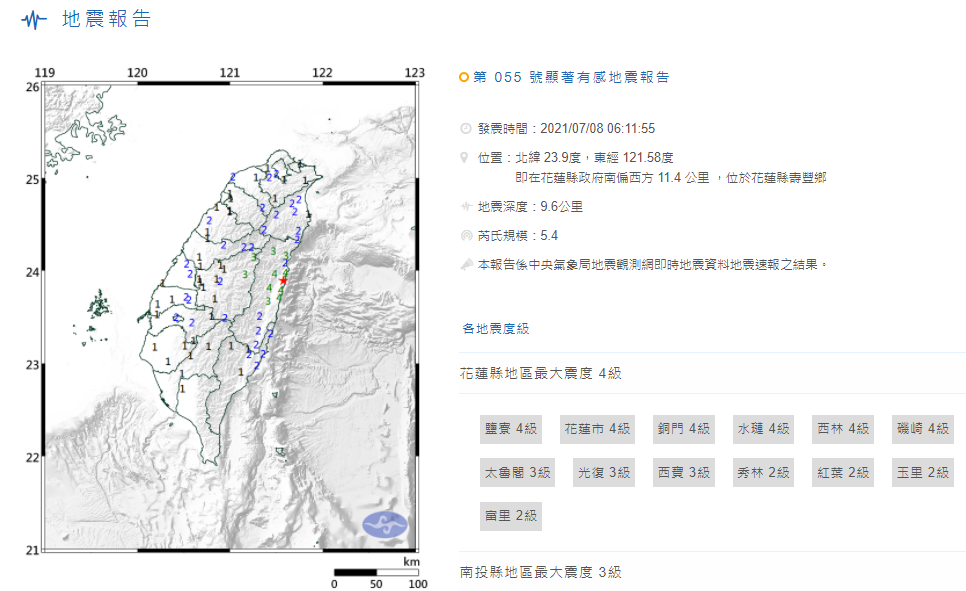
Task: Select the 花蓮市 4級 intensity tag
Action: click(597, 429)
